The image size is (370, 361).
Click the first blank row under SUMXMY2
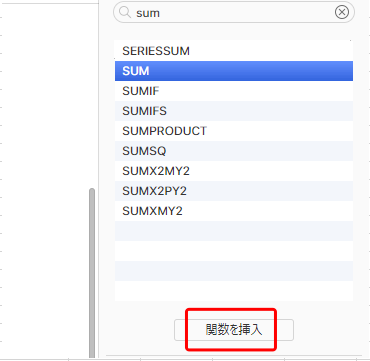(234, 231)
